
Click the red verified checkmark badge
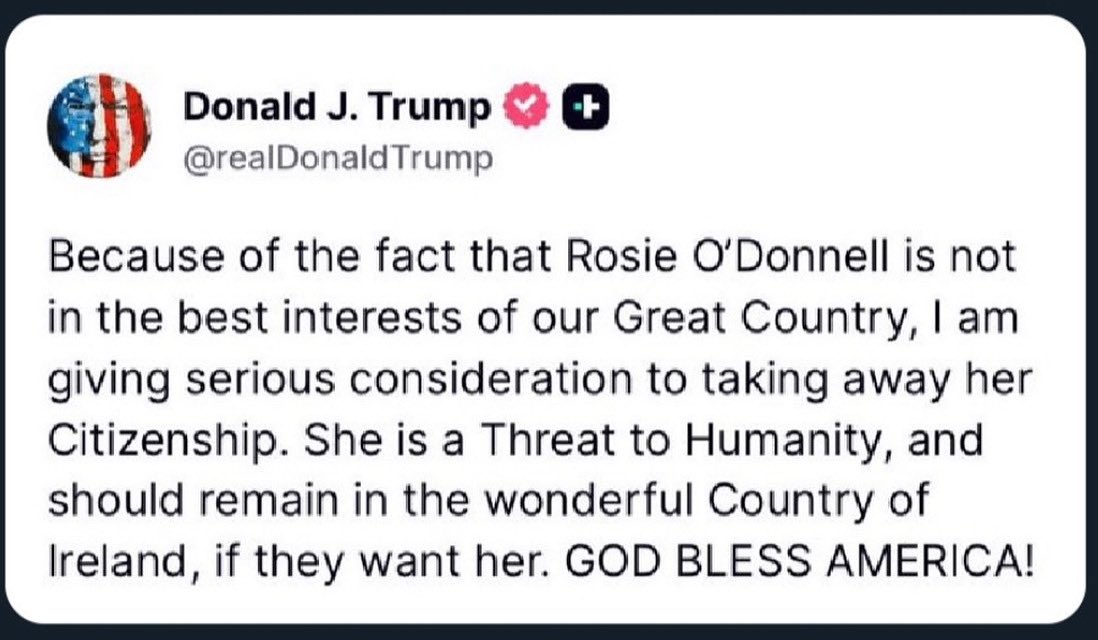pos(527,105)
